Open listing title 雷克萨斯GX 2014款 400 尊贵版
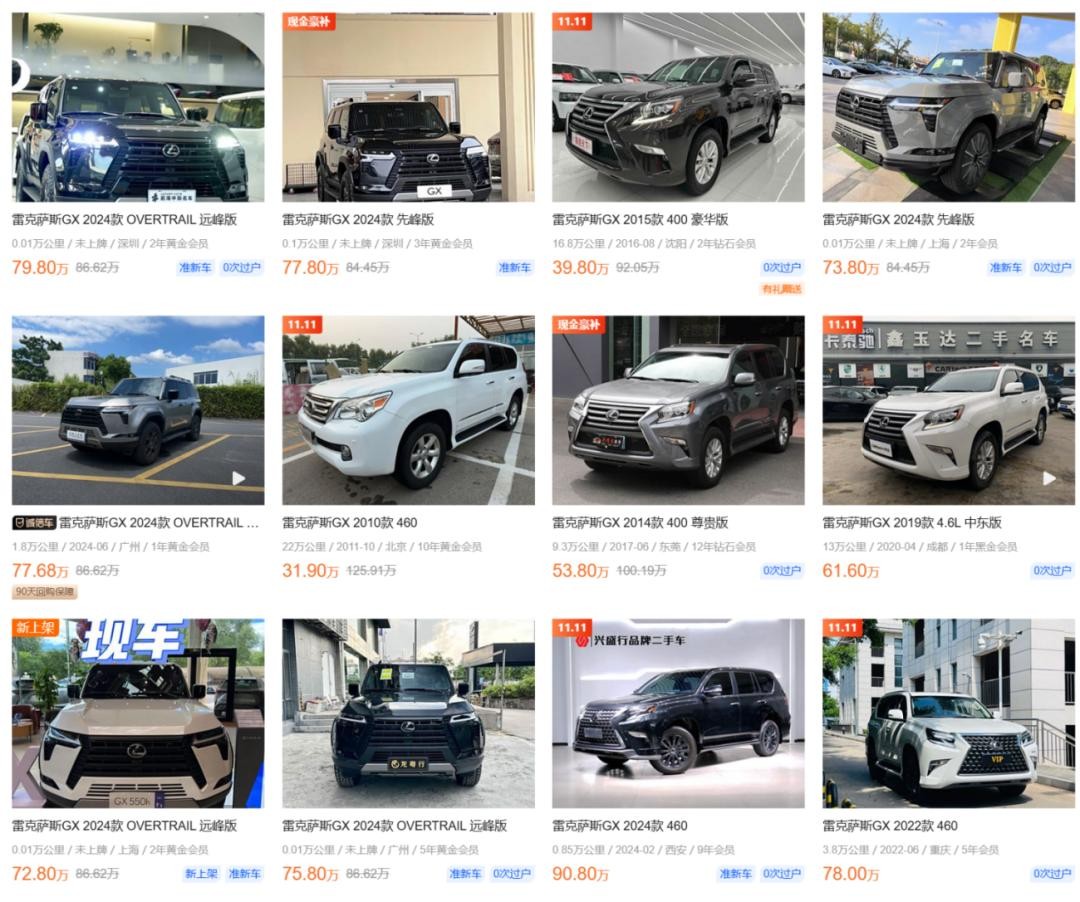Viewport: 1080px width, 902px height. [x=640, y=523]
